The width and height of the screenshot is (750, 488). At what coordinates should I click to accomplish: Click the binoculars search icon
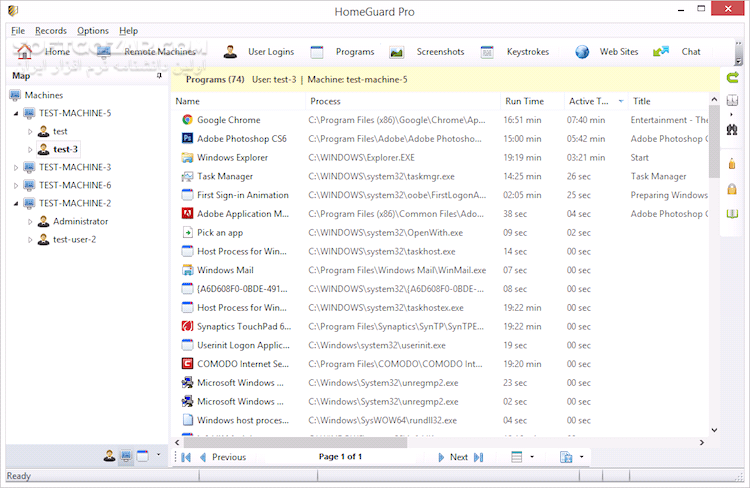tap(732, 129)
